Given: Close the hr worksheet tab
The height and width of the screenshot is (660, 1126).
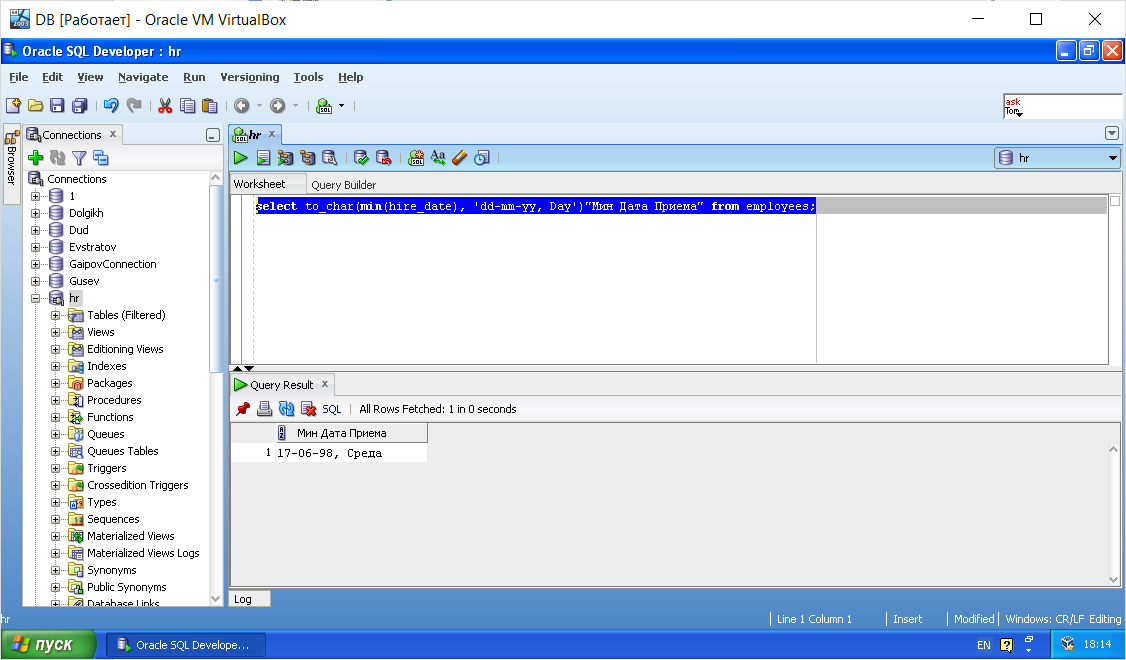Looking at the screenshot, I should [271, 134].
